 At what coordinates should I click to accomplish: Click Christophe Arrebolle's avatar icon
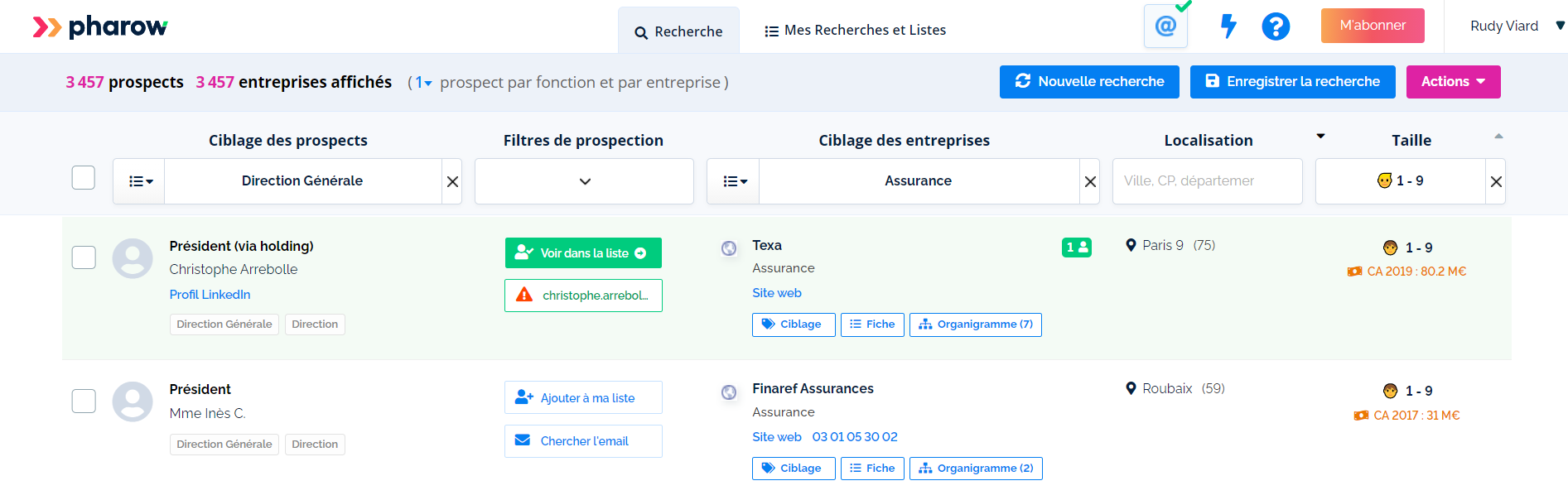coord(133,258)
